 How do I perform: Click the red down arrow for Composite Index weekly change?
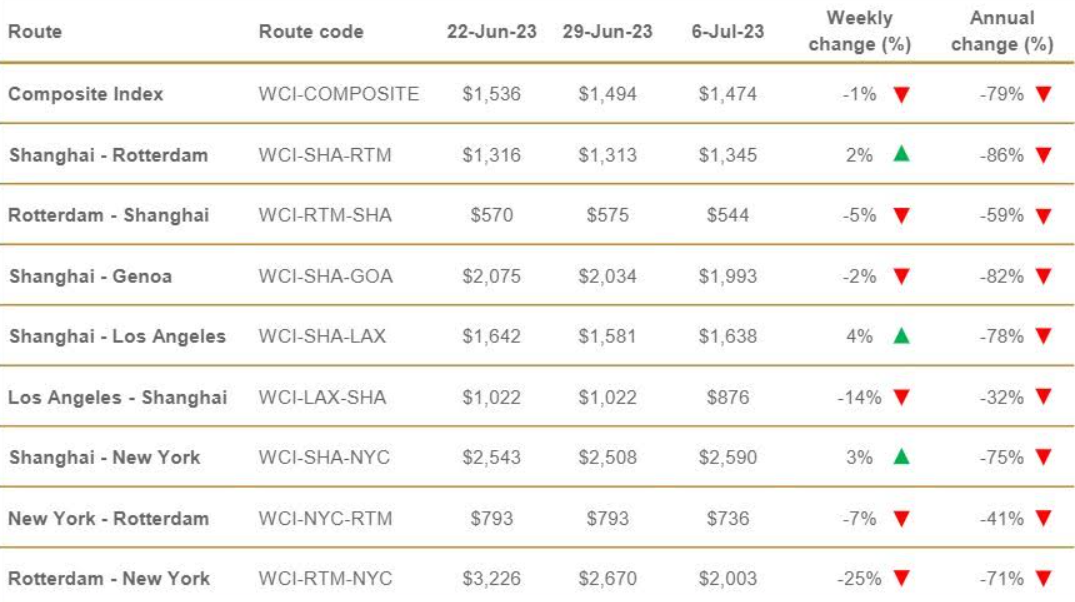point(902,95)
